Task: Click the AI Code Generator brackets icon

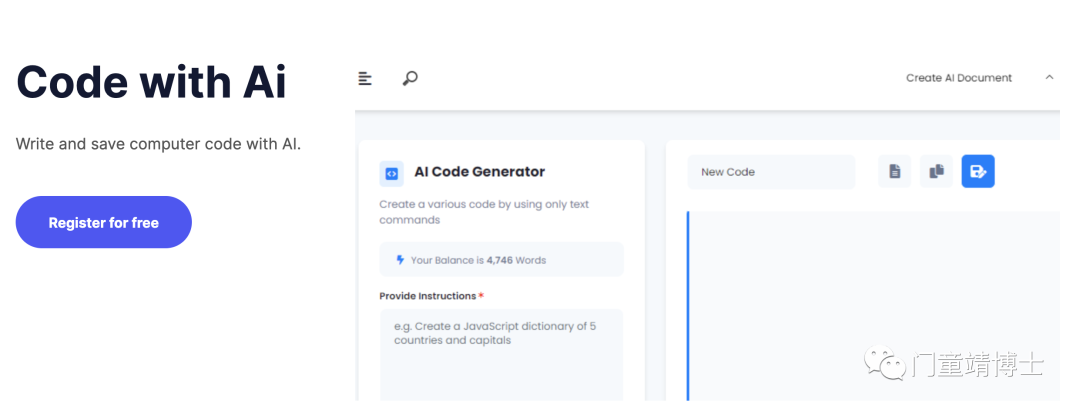Action: coord(391,174)
